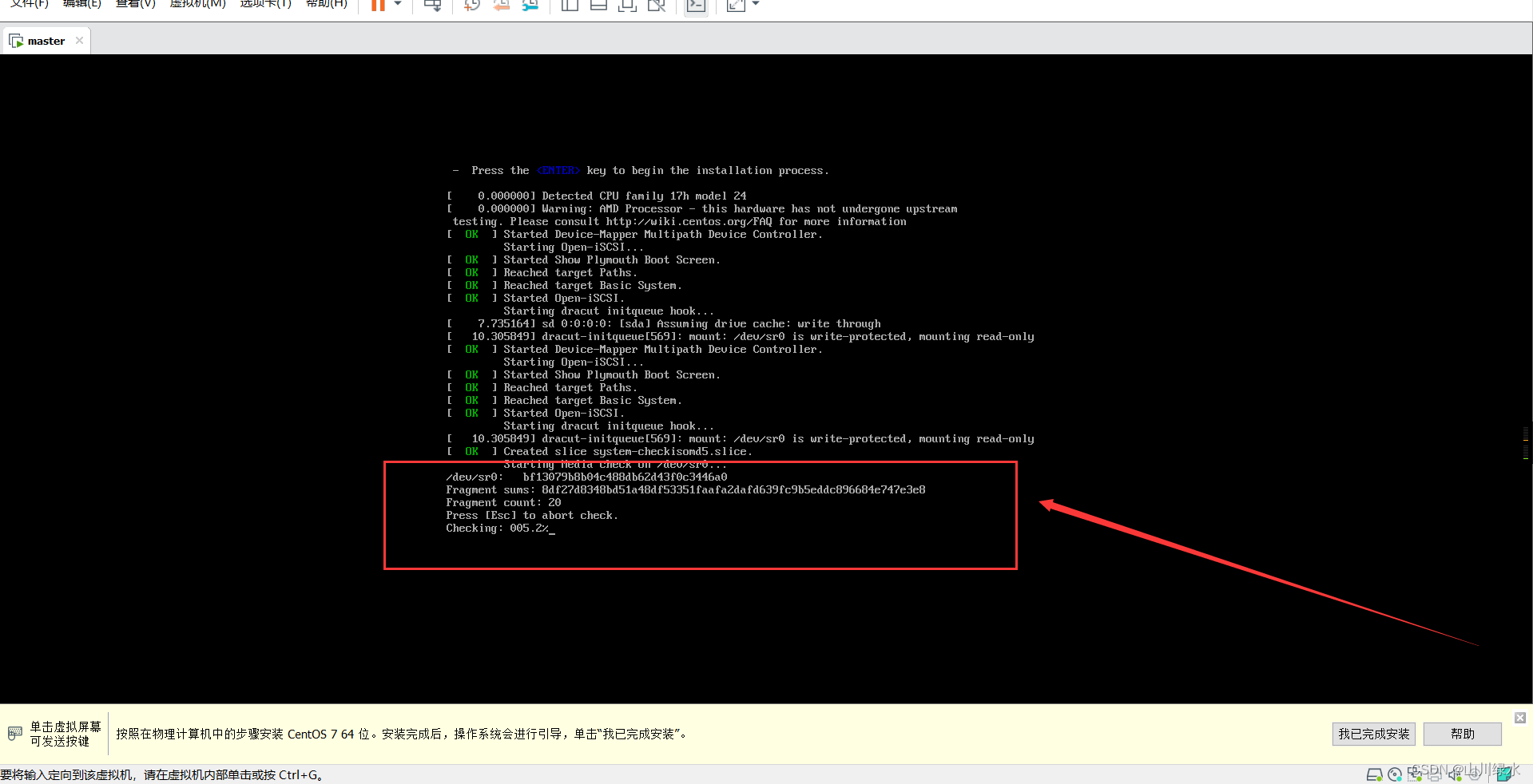
Task: Open the 文件(F) menu
Action: pos(29,3)
